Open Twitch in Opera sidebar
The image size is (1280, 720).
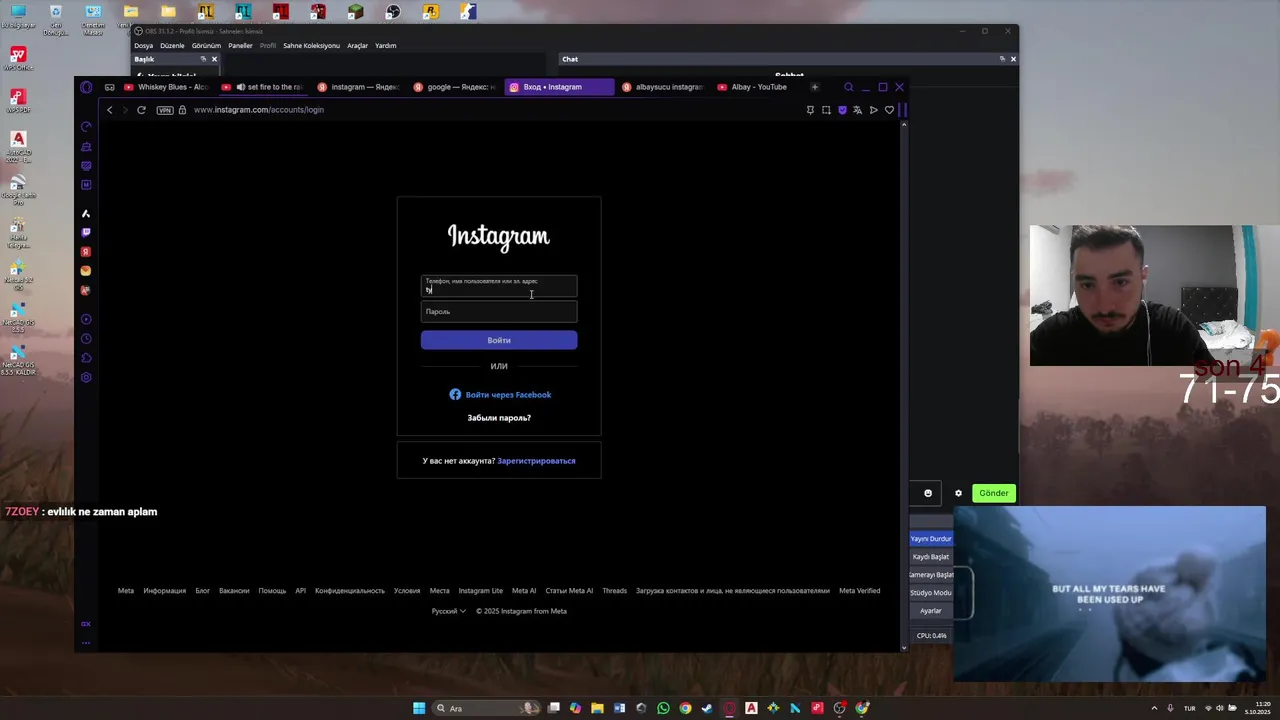86,232
